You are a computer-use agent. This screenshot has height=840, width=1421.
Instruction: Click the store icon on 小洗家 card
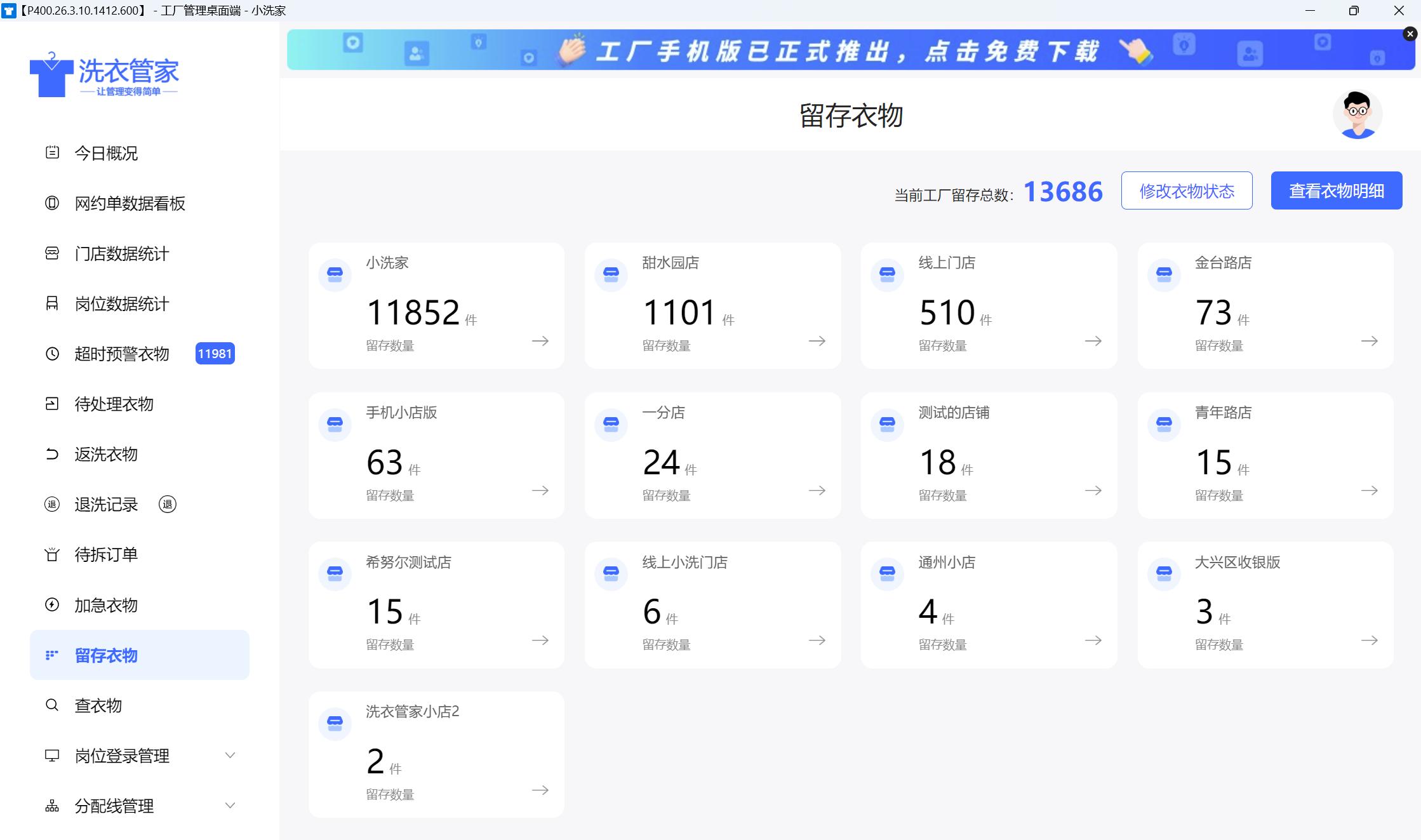pos(335,274)
